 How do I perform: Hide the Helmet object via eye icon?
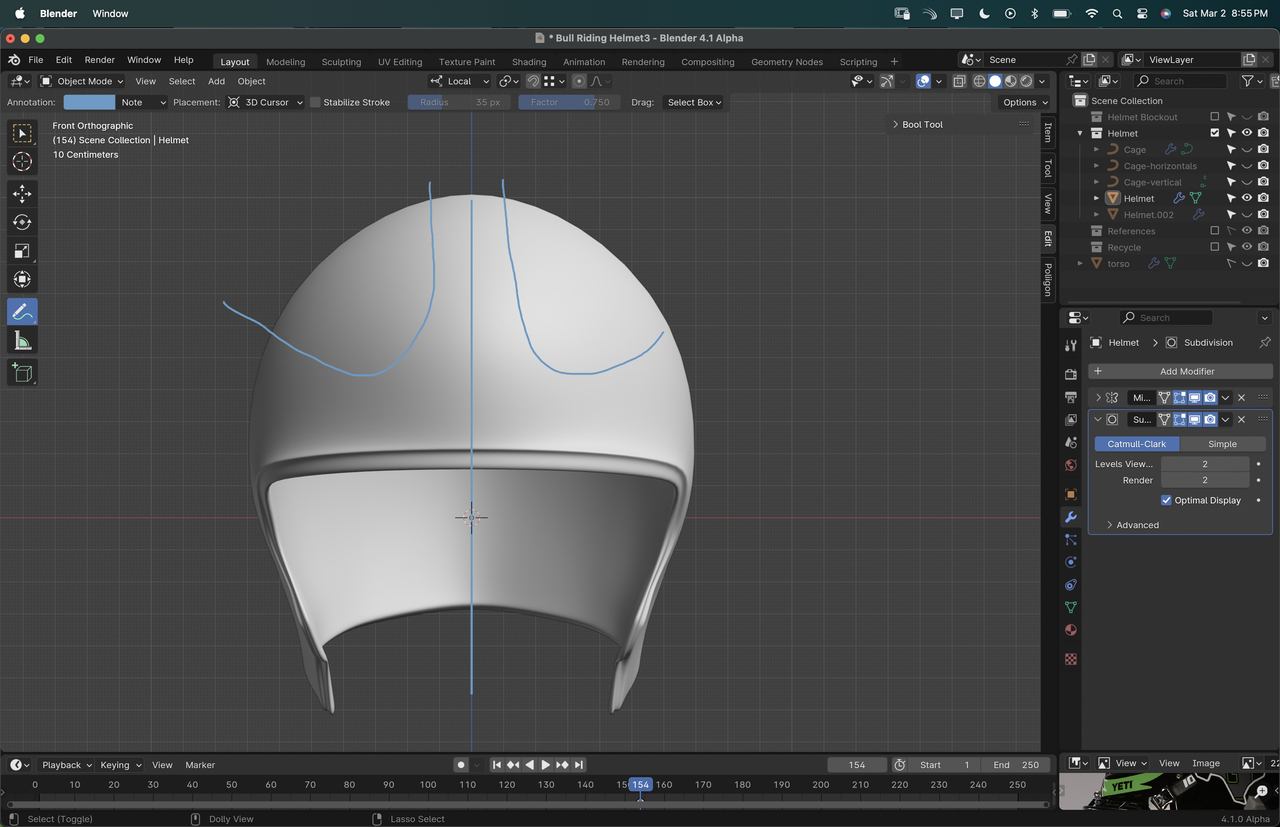[x=1247, y=198]
